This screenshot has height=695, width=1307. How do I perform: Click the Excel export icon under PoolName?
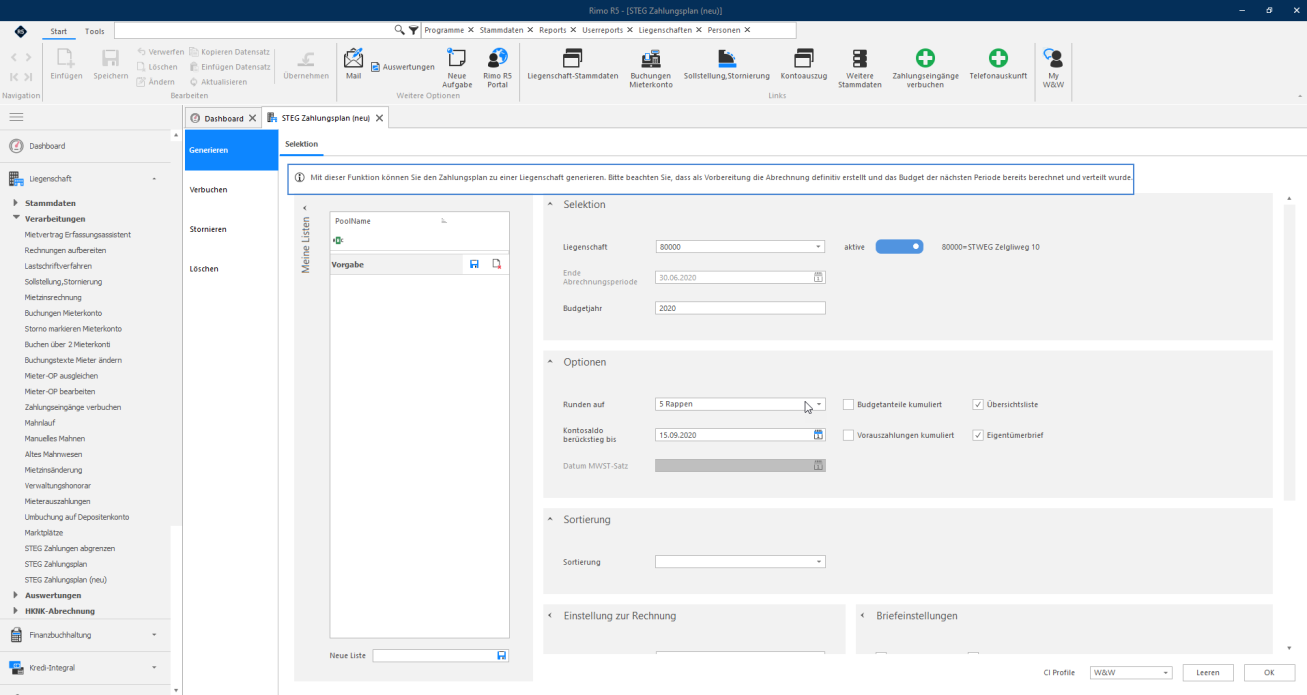339,240
